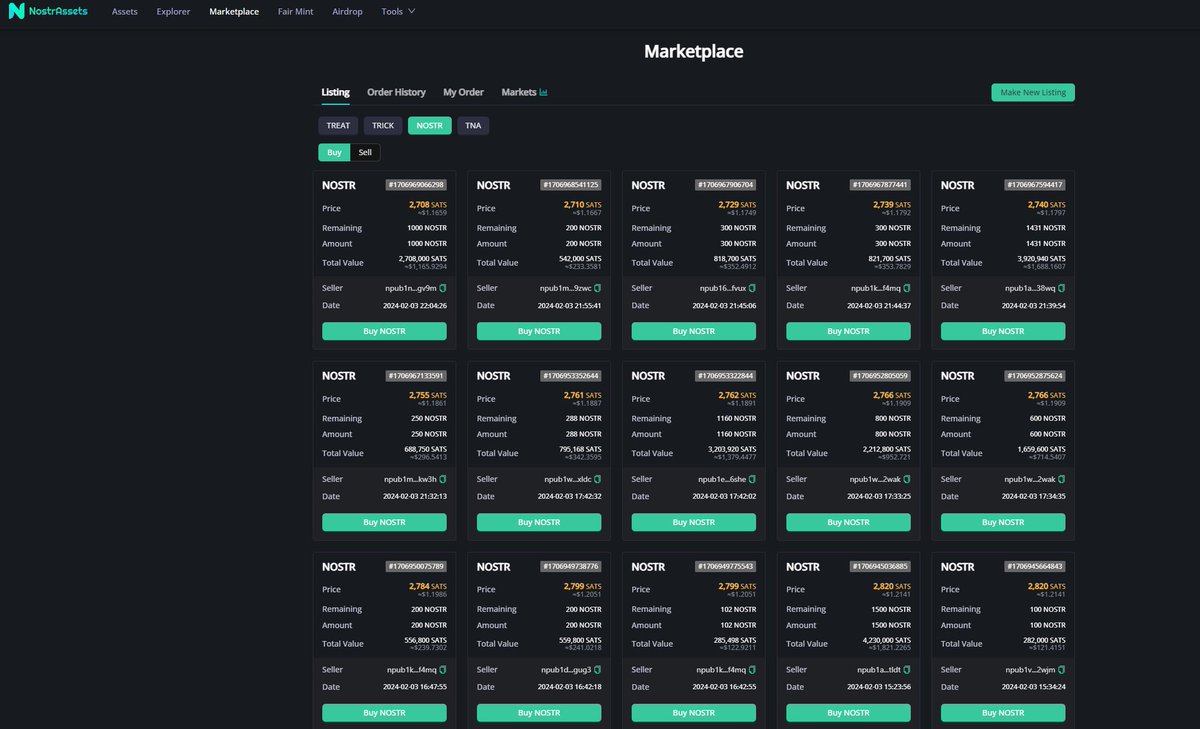Filter listings by TRICK token
Viewport: 1200px width, 729px height.
pos(383,125)
